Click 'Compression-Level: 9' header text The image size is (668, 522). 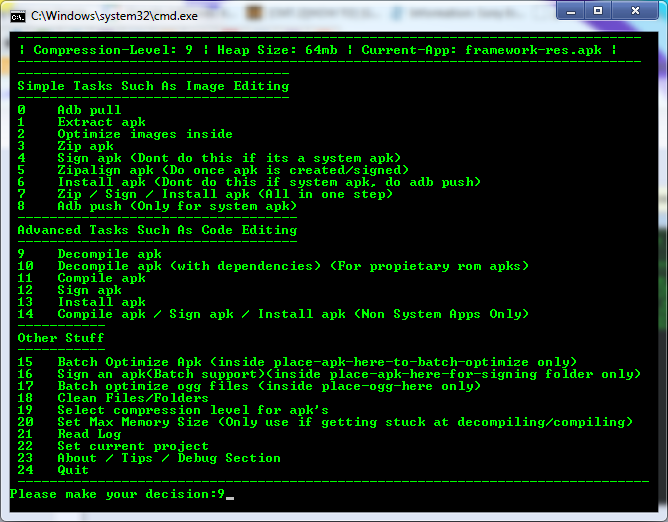(113, 50)
